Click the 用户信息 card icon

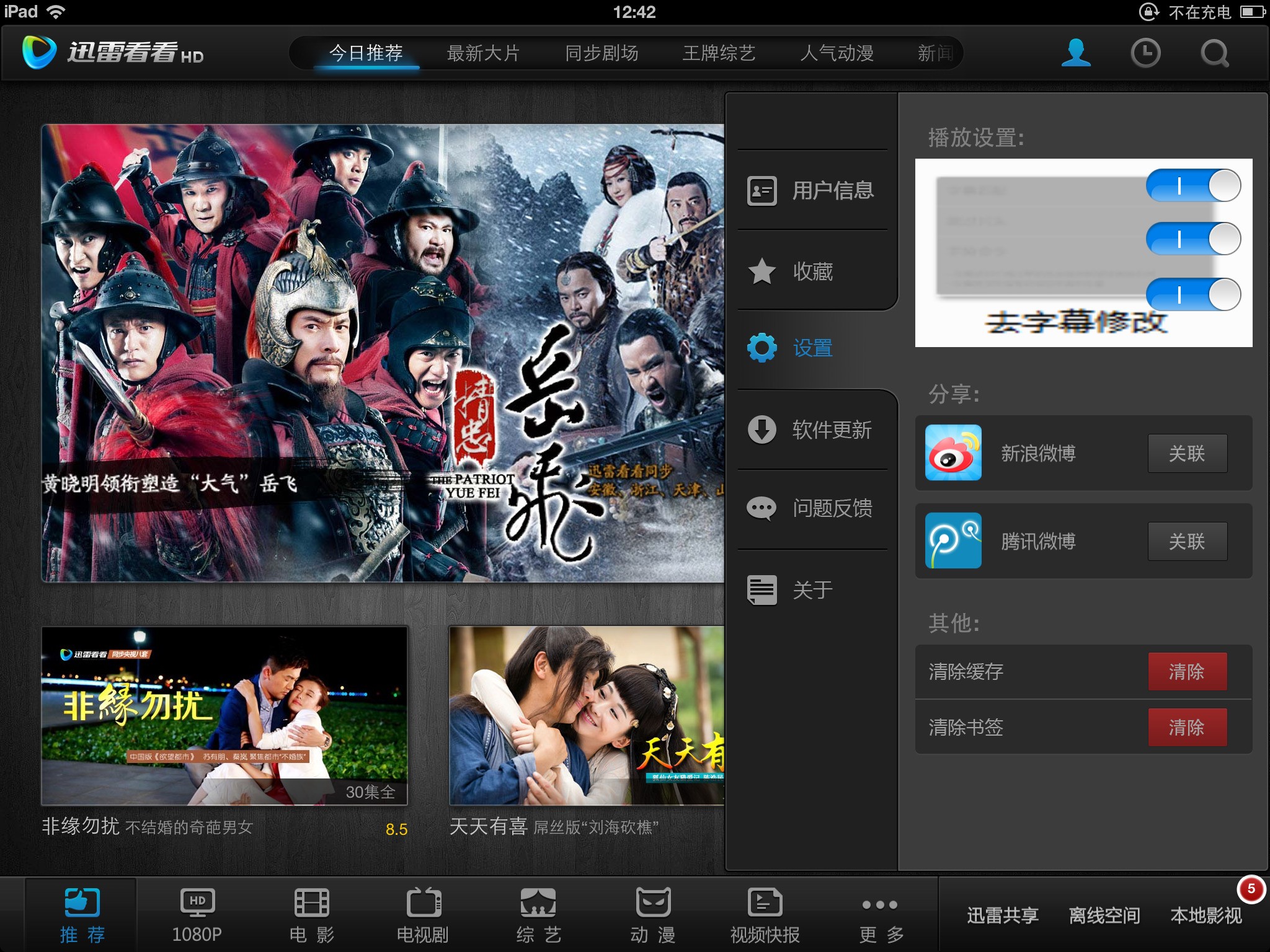pos(762,190)
